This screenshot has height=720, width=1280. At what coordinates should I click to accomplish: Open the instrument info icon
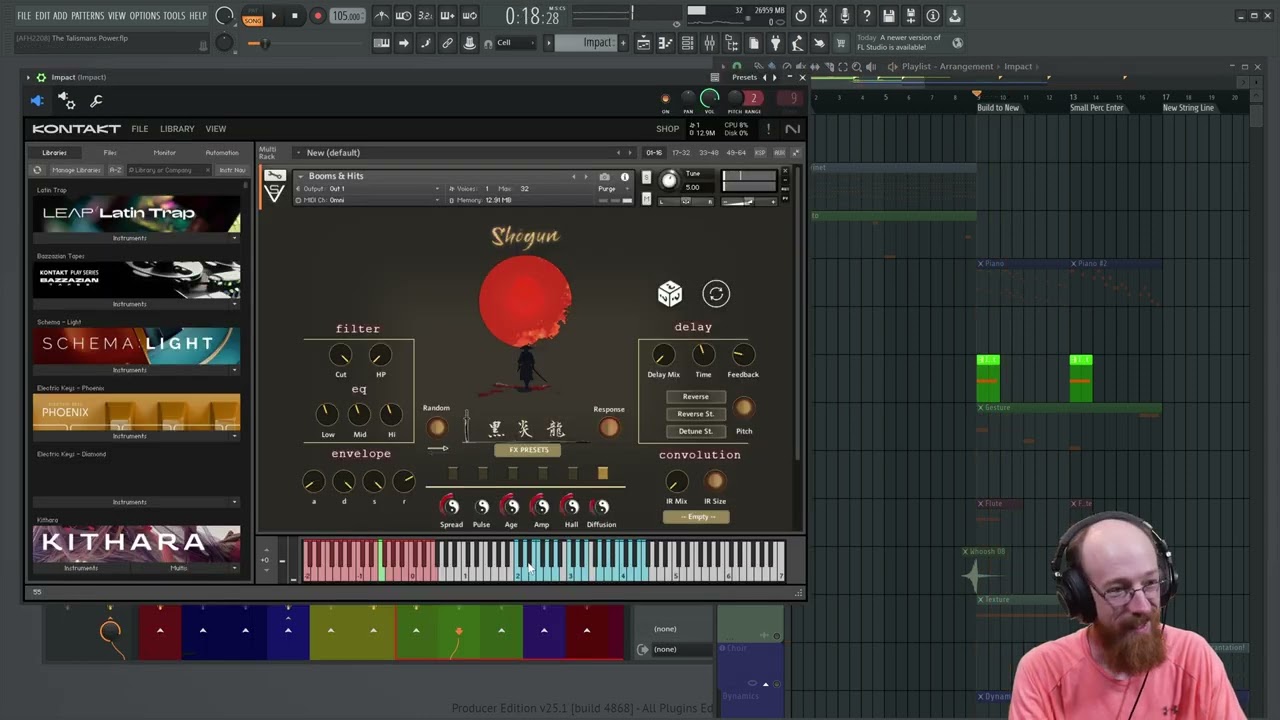pos(625,176)
